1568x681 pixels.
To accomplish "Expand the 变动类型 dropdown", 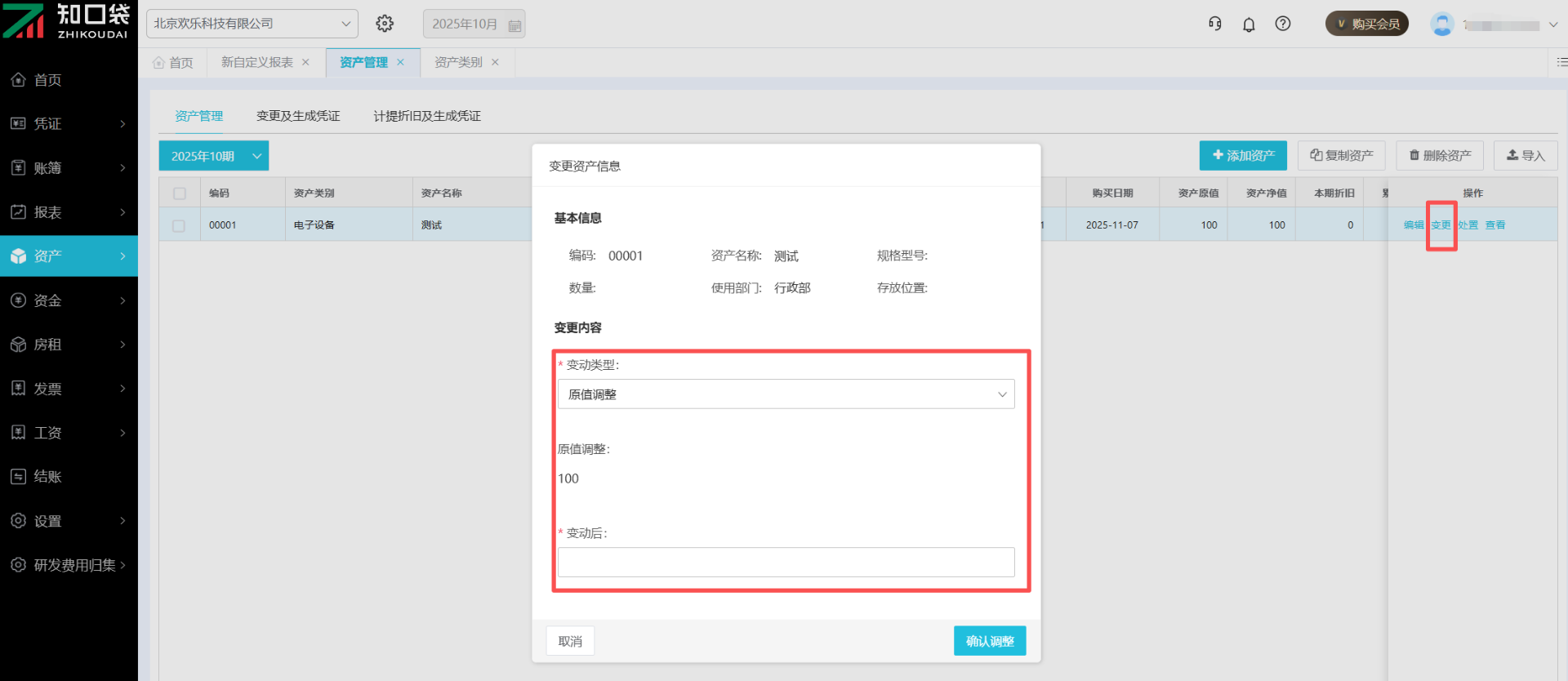I will (x=786, y=394).
